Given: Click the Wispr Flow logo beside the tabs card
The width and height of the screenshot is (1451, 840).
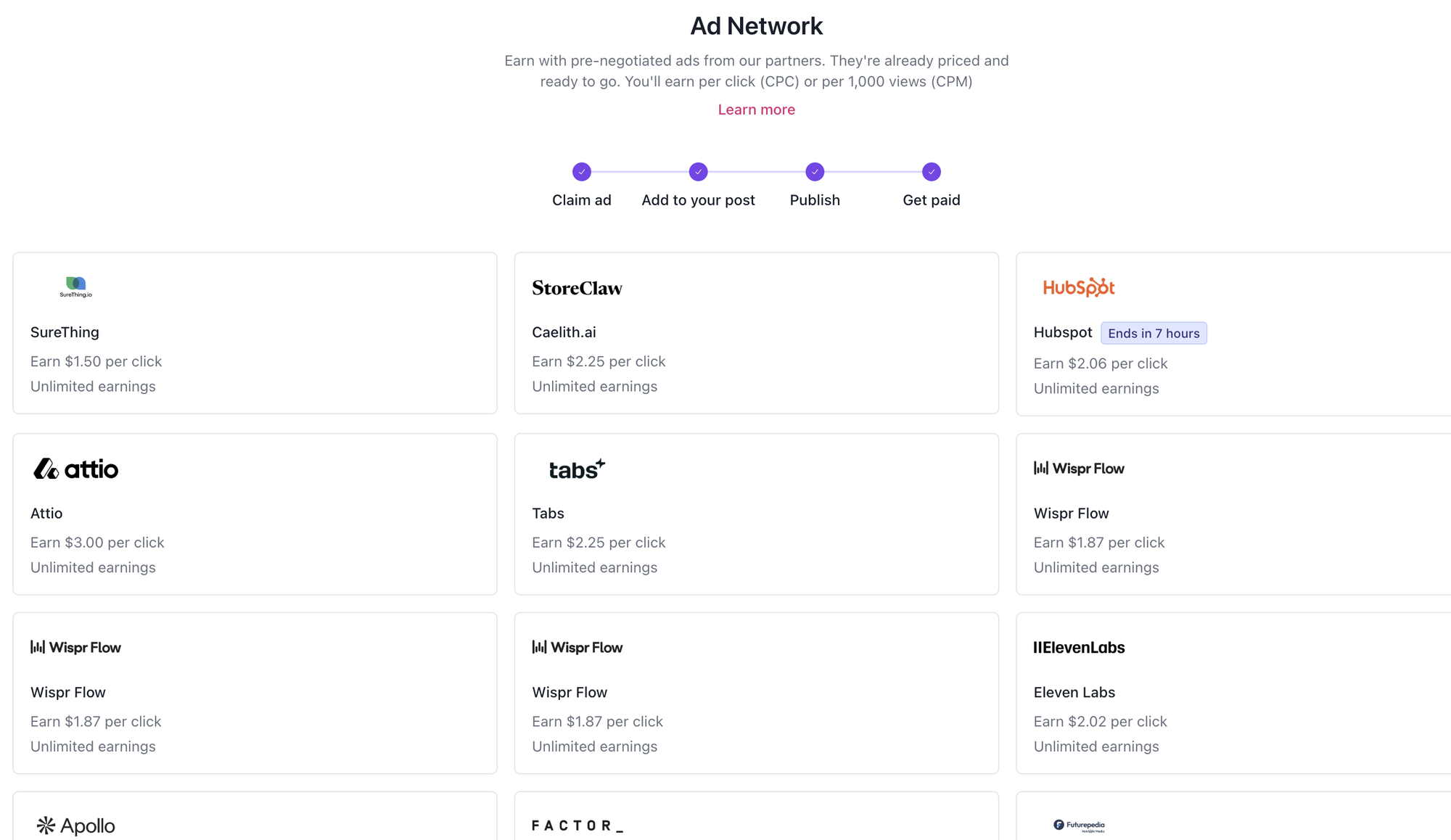Looking at the screenshot, I should point(1079,469).
